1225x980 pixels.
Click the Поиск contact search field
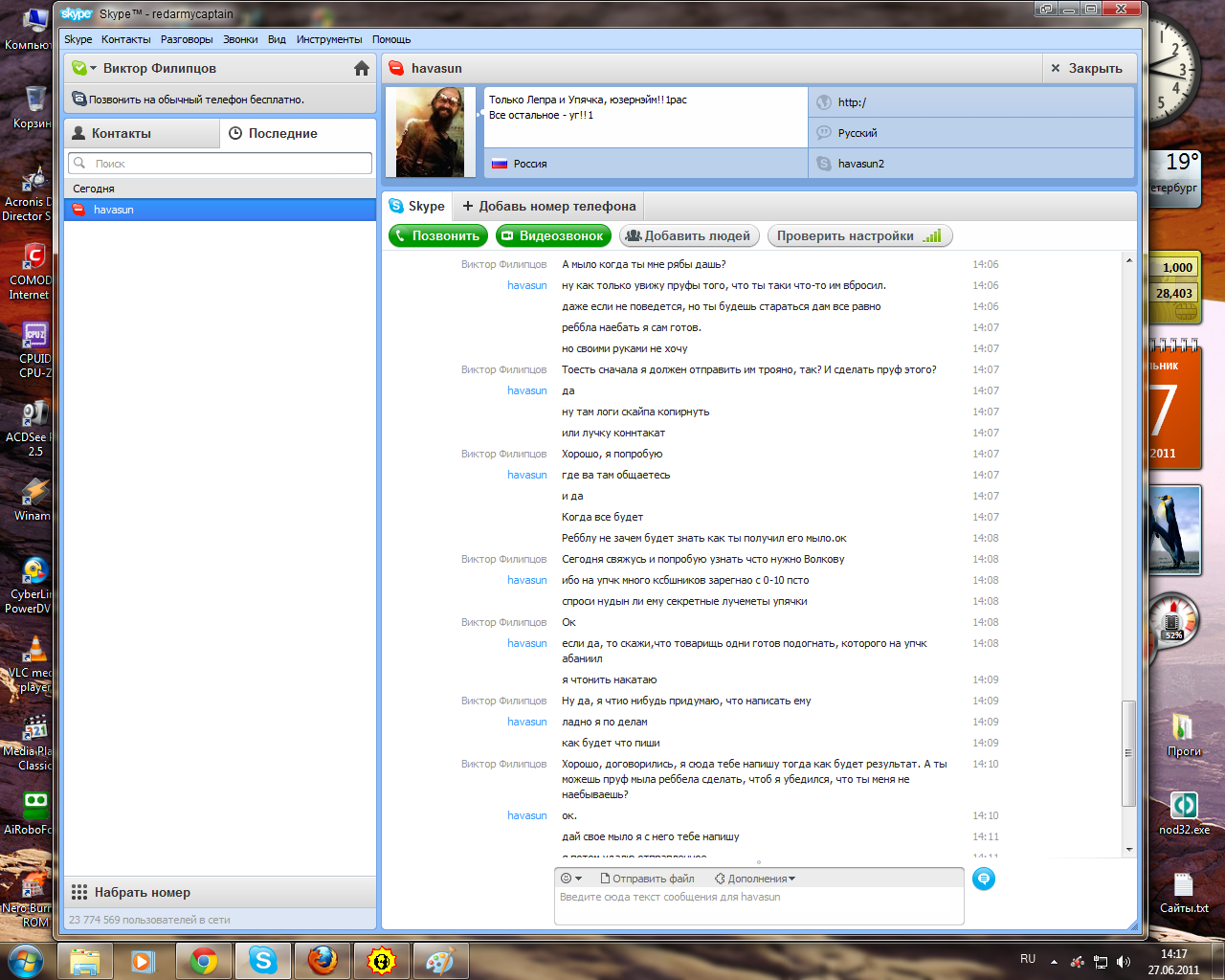coord(220,164)
